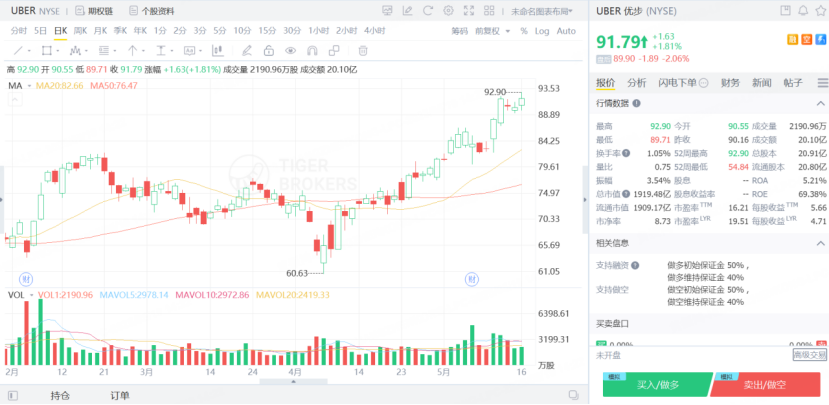Select the 15分 timeframe
The image size is (829, 405).
pyautogui.click(x=268, y=31)
